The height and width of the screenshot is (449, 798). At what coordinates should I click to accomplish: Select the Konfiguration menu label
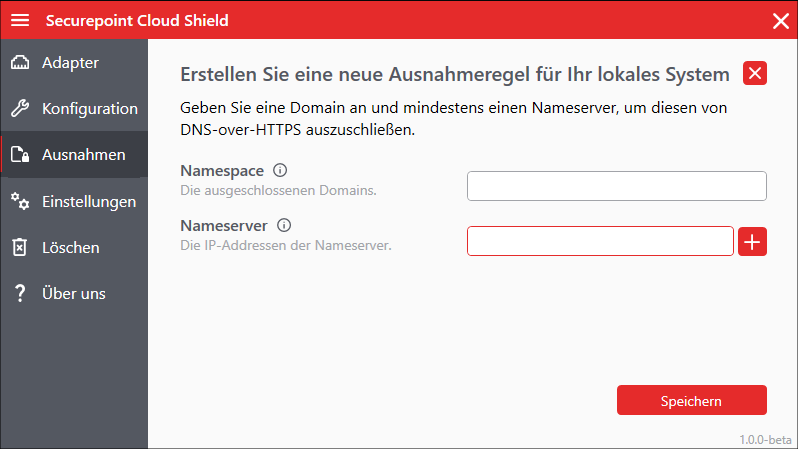(90, 109)
